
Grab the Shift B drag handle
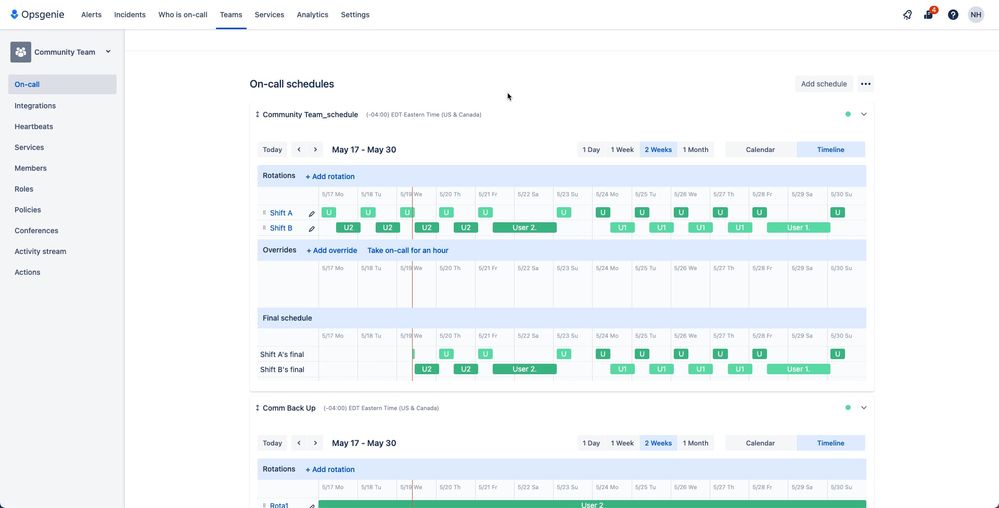pos(264,228)
